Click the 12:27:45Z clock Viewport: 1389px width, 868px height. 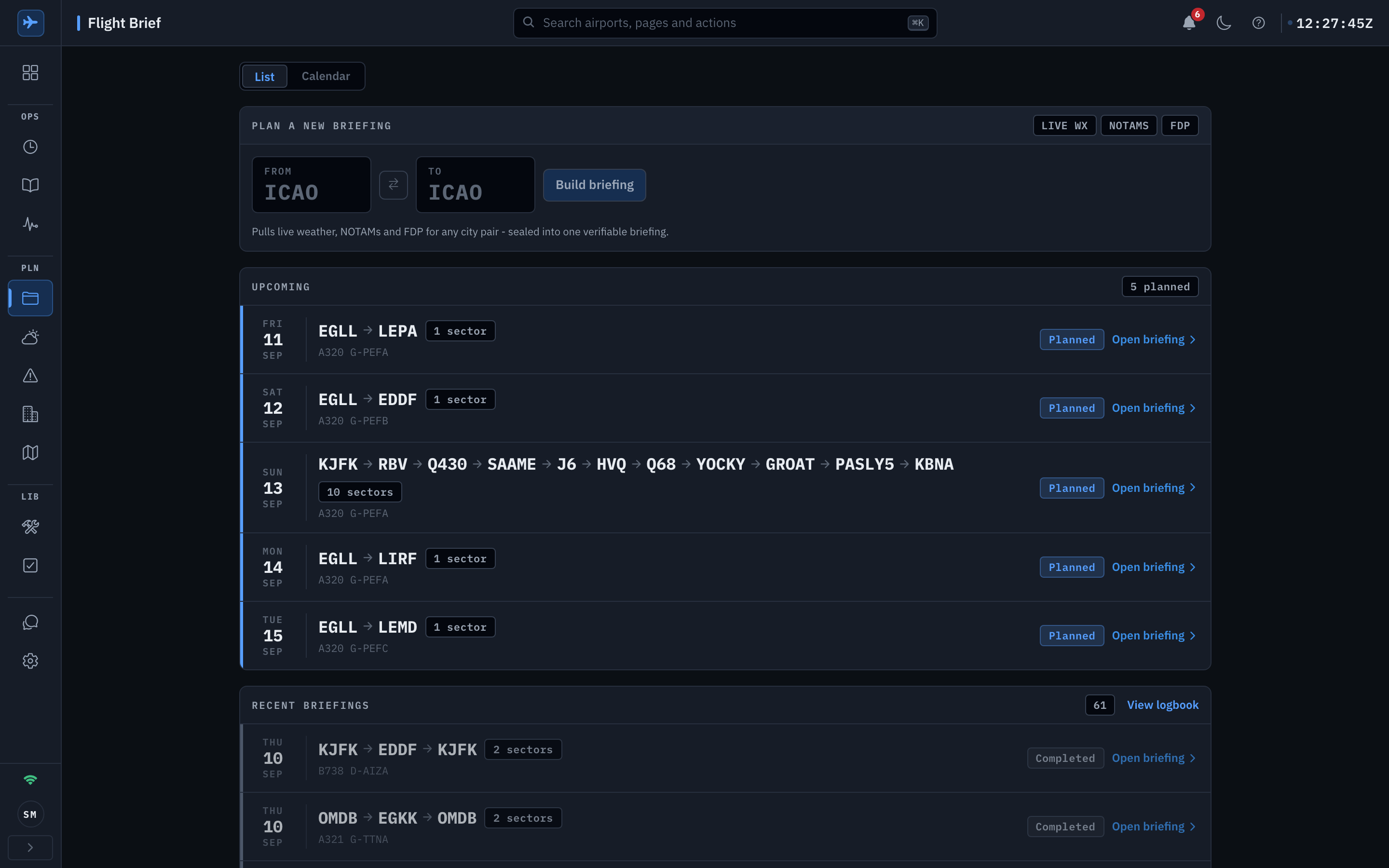[x=1334, y=23]
